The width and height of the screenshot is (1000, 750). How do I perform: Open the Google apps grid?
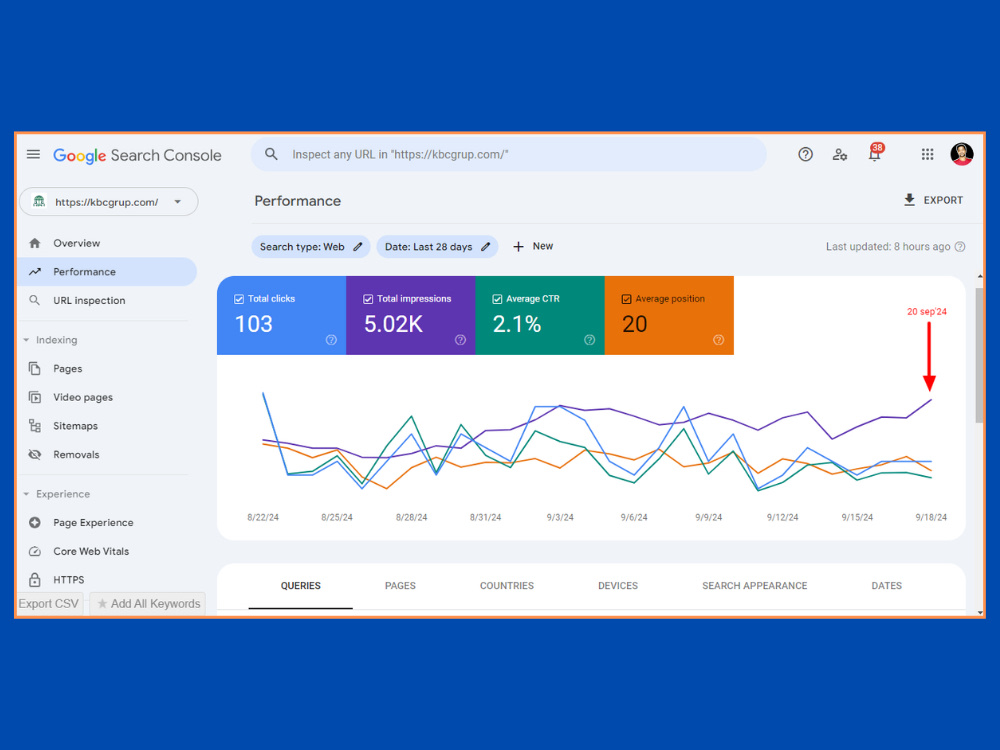[x=927, y=154]
